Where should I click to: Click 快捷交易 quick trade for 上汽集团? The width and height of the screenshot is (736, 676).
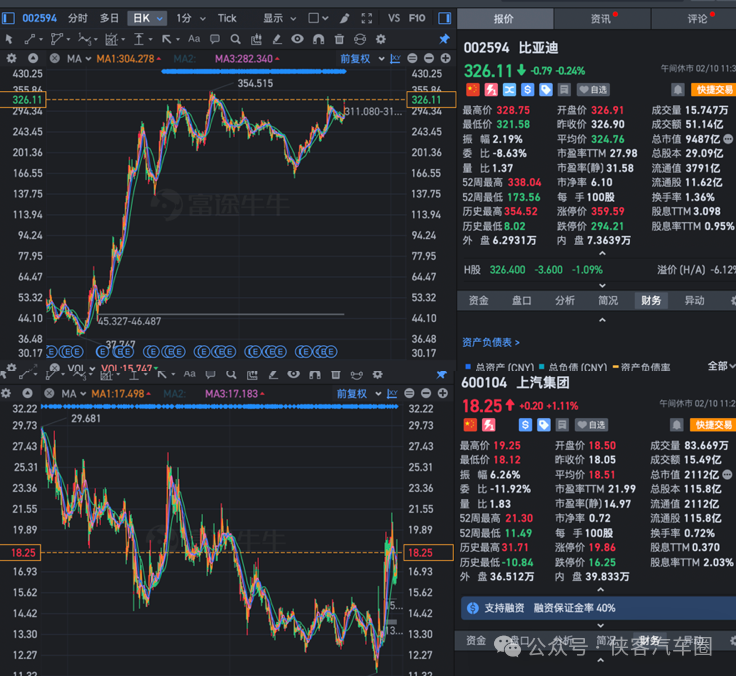click(713, 425)
